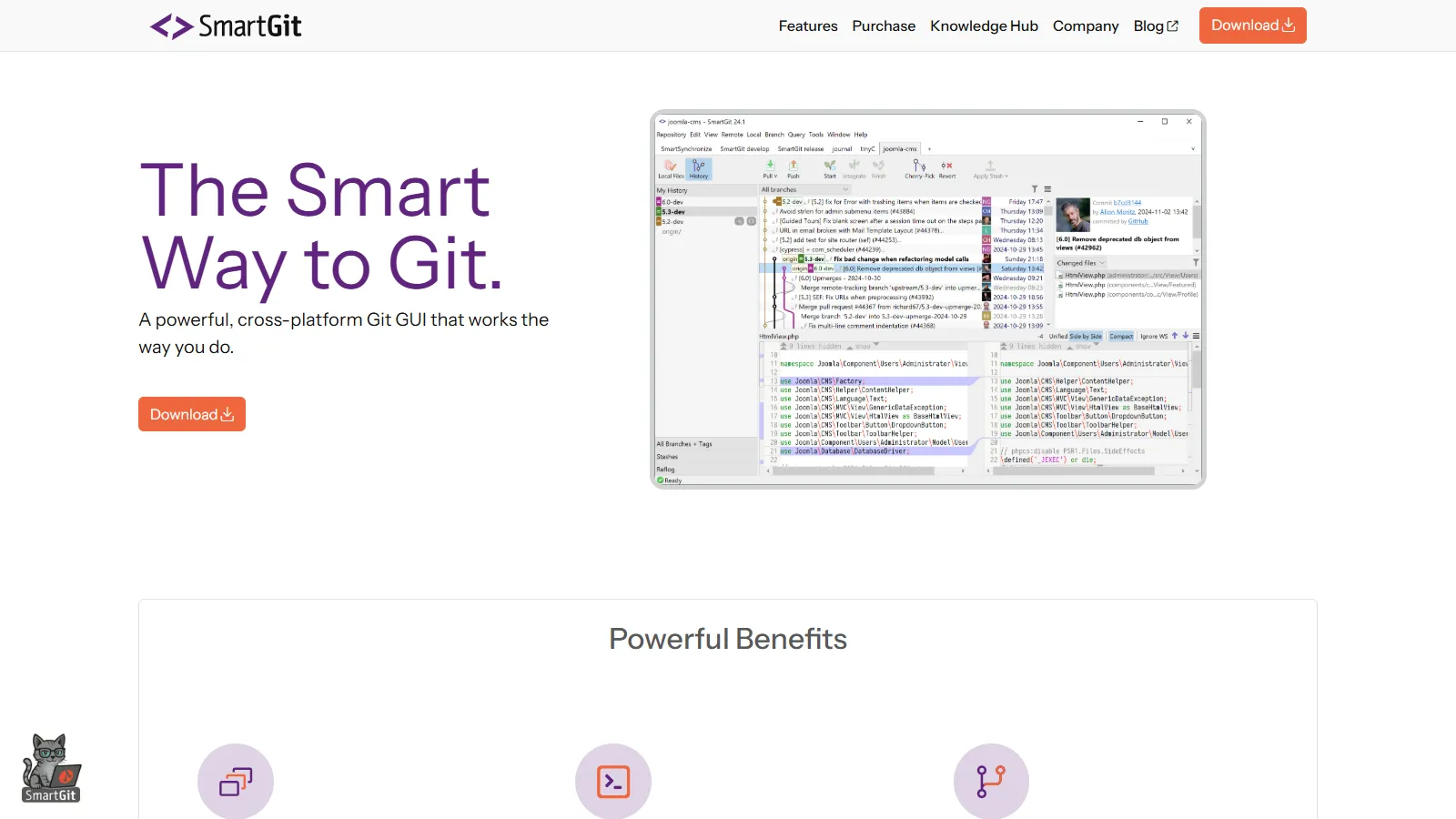The width and height of the screenshot is (1456, 819).
Task: Click the orange Download button in the header
Action: point(1253,25)
